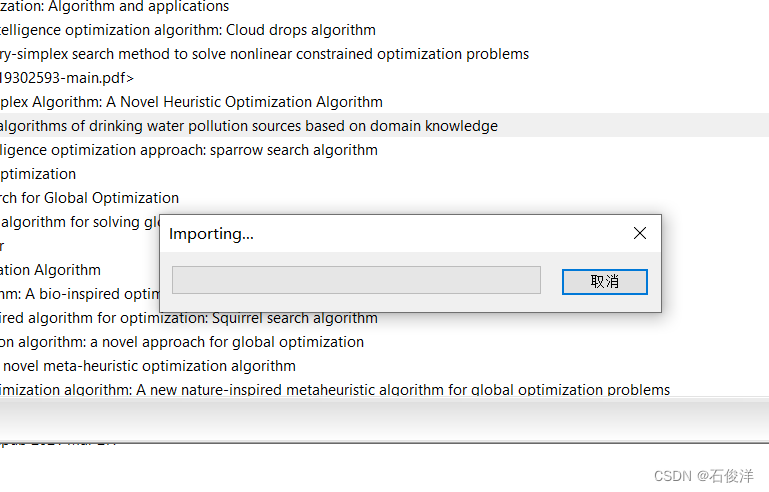Select the sparrow search algorithm entry
The width and height of the screenshot is (769, 492).
189,150
